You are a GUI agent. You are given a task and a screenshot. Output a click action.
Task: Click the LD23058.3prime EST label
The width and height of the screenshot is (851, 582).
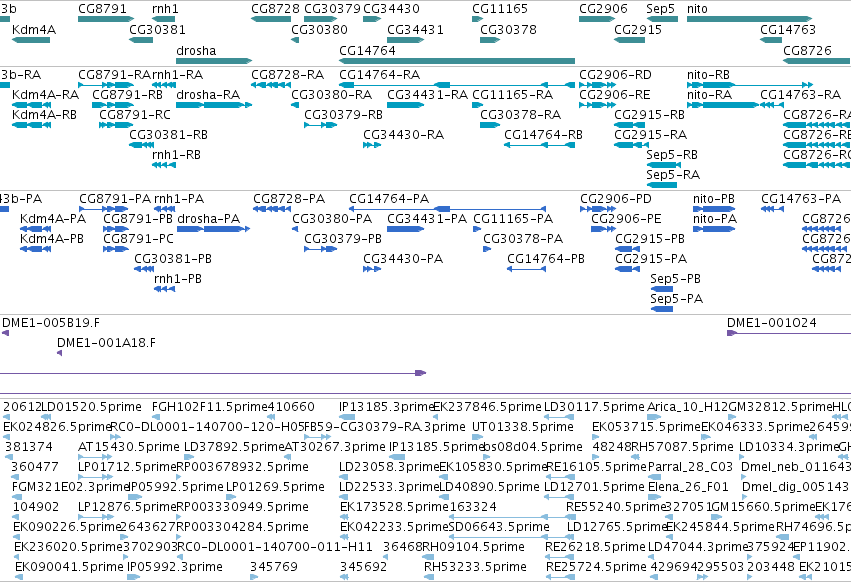click(389, 467)
